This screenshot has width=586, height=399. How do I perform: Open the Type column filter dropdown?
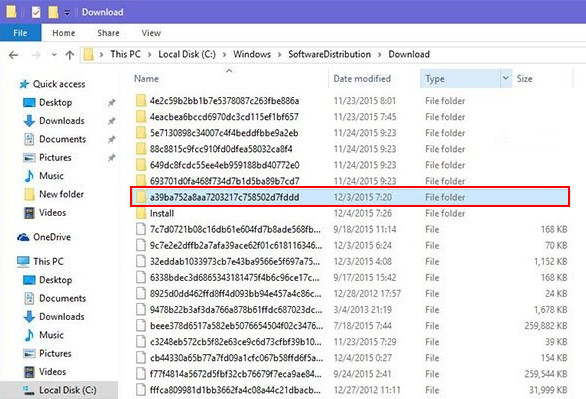(506, 78)
